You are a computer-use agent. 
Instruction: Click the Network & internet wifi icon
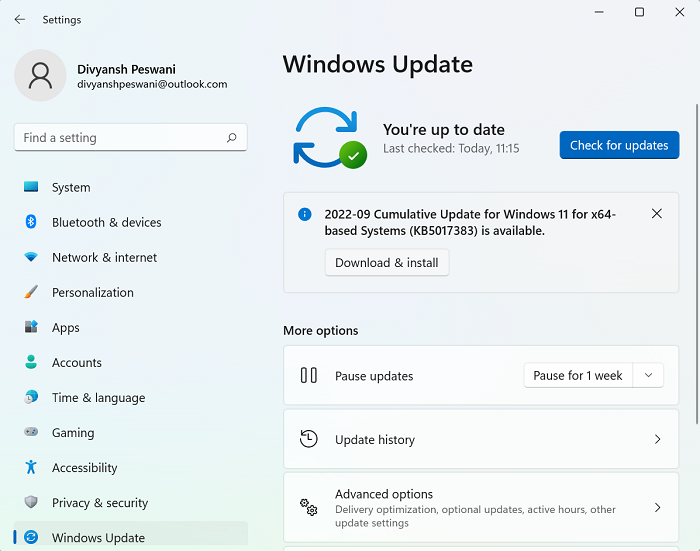(31, 257)
